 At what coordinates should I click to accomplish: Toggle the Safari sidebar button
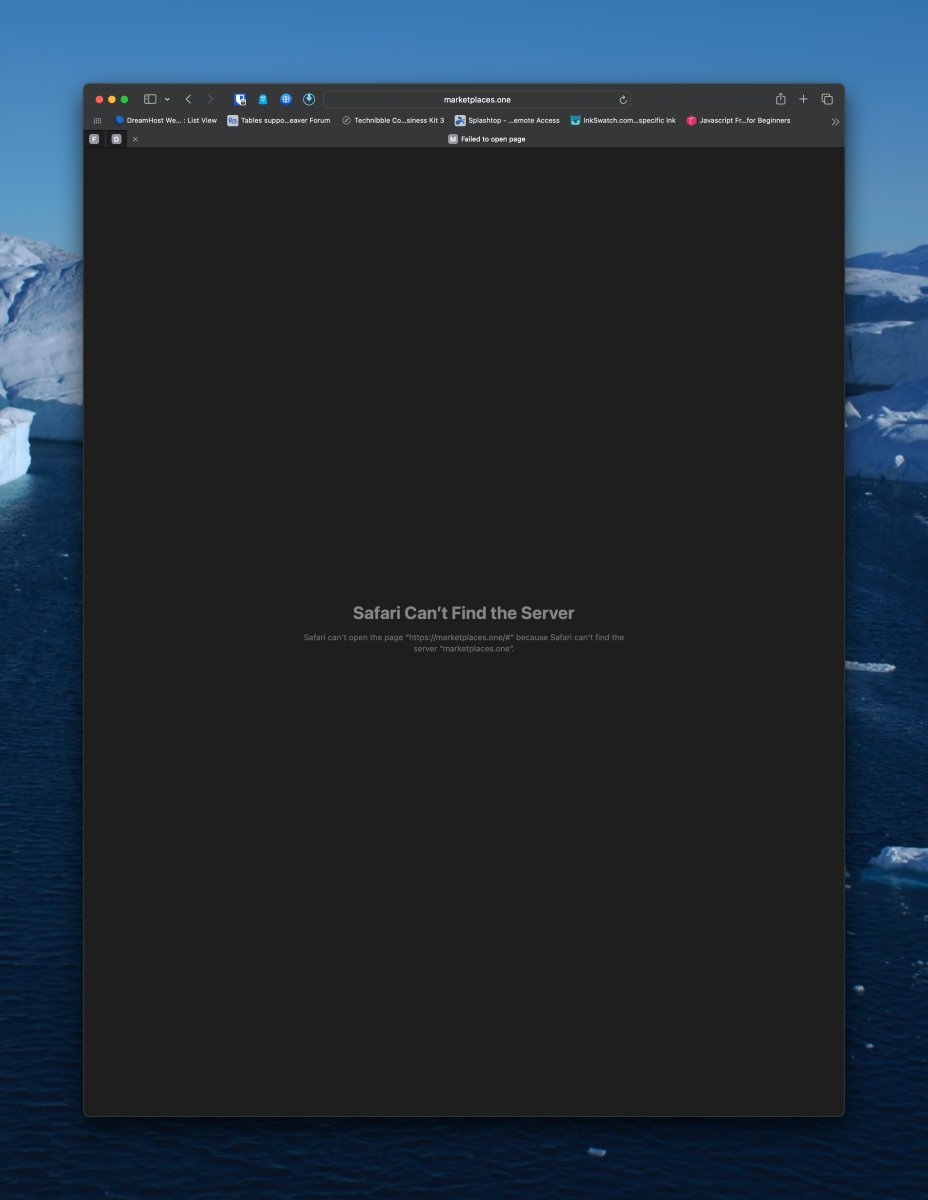point(150,99)
